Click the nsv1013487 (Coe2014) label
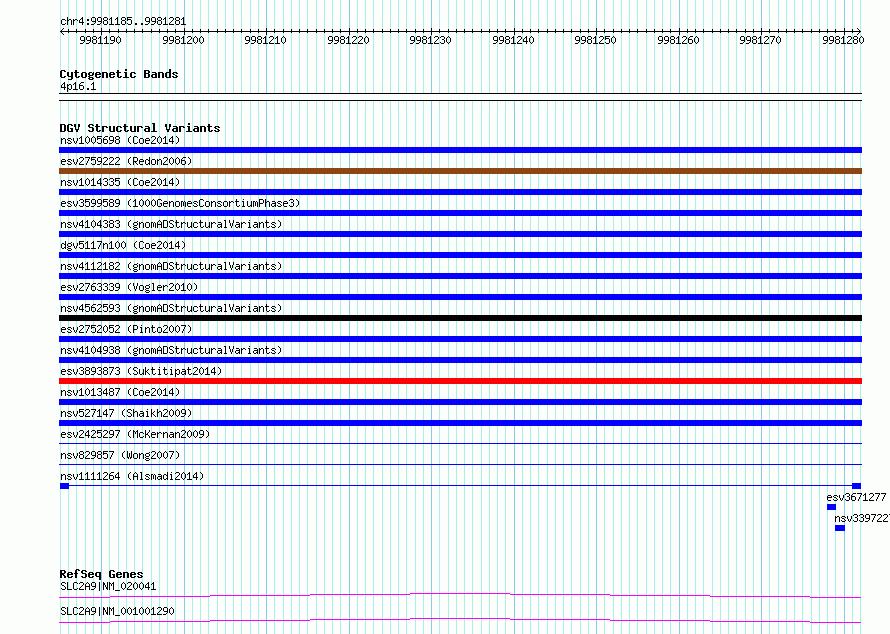Image resolution: width=890 pixels, height=634 pixels. 120,392
